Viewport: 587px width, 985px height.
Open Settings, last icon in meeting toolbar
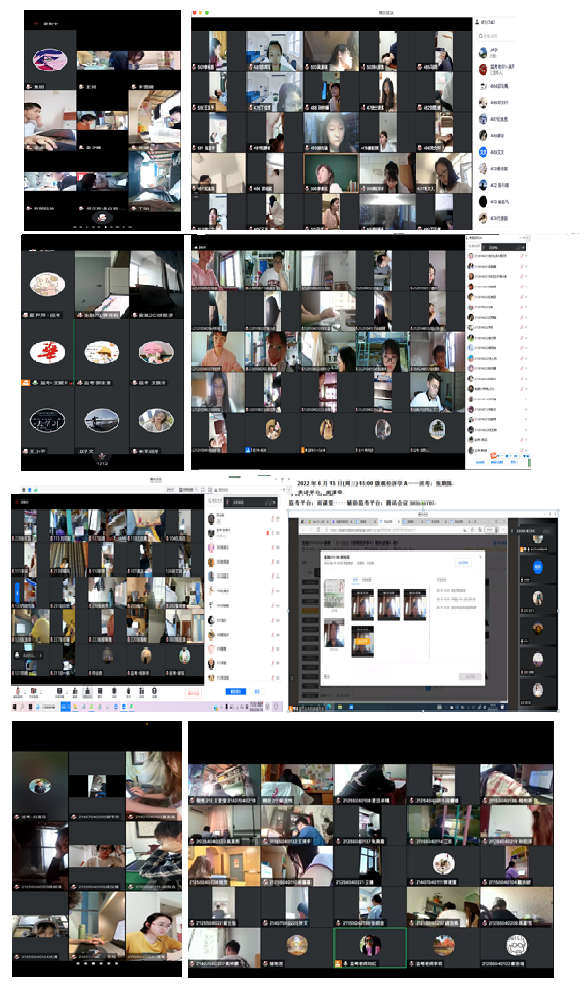(x=155, y=692)
